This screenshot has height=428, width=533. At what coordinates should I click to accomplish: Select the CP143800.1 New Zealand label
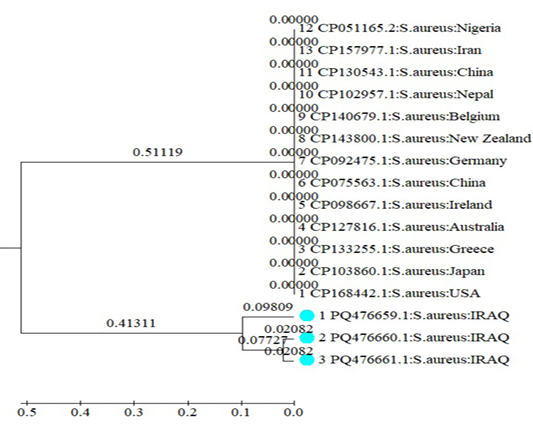(x=415, y=138)
